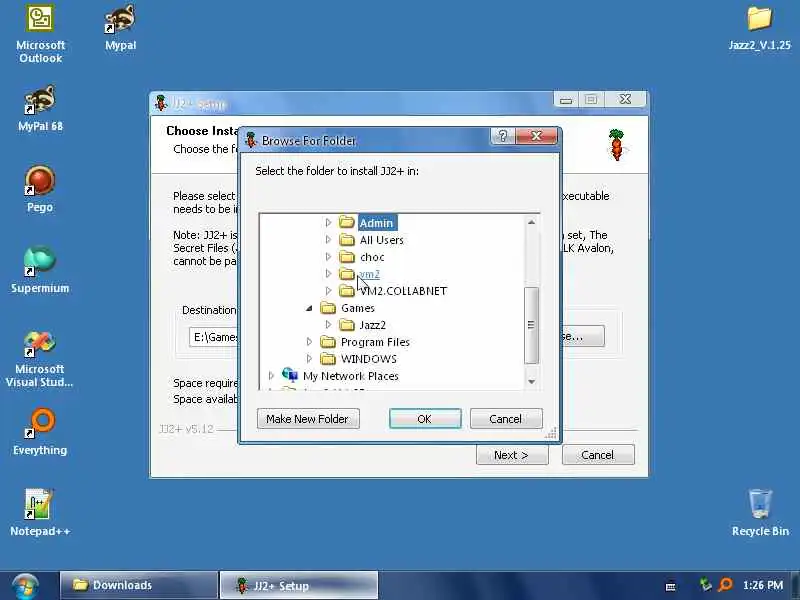Select the vm2 folder label
The height and width of the screenshot is (600, 800).
pos(369,274)
